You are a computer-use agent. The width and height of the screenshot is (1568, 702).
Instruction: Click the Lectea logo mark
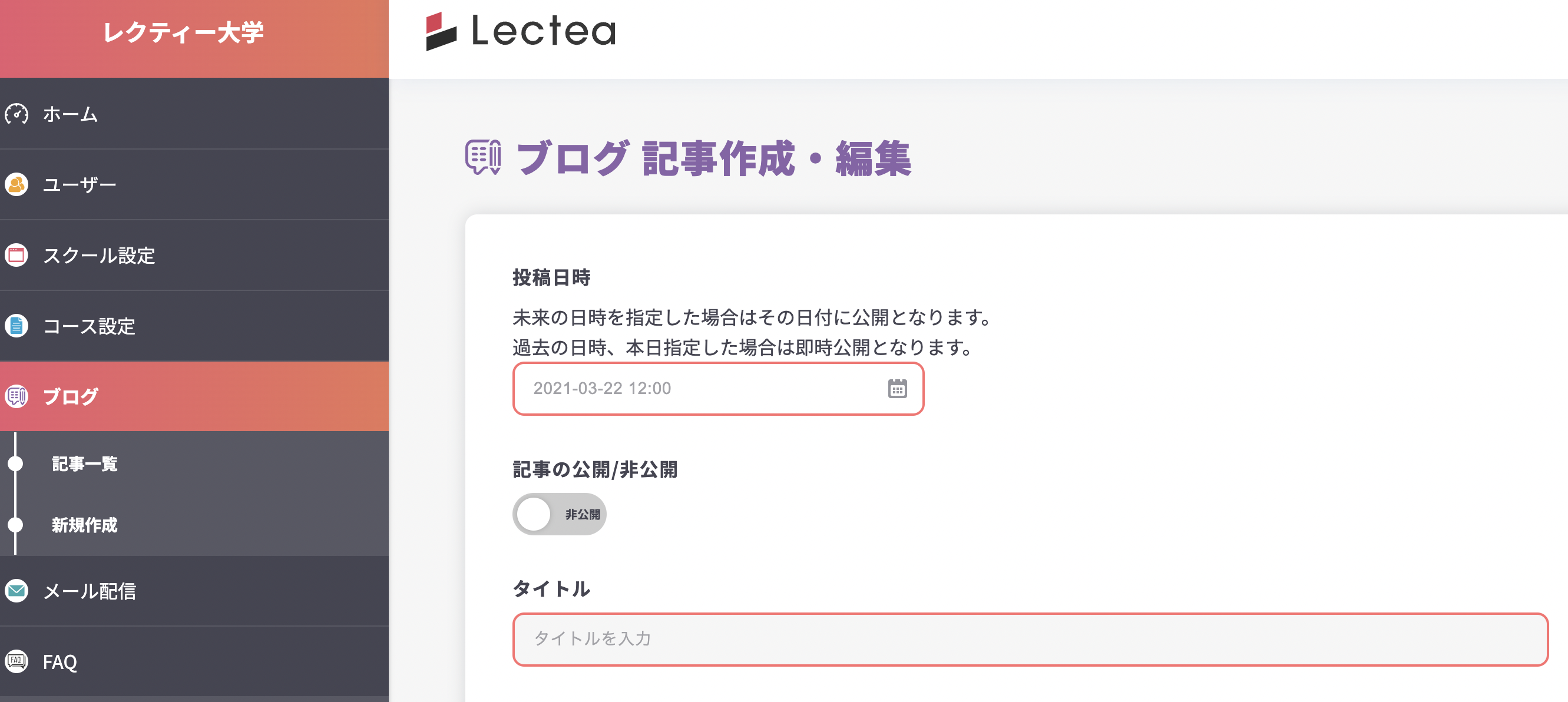click(441, 33)
